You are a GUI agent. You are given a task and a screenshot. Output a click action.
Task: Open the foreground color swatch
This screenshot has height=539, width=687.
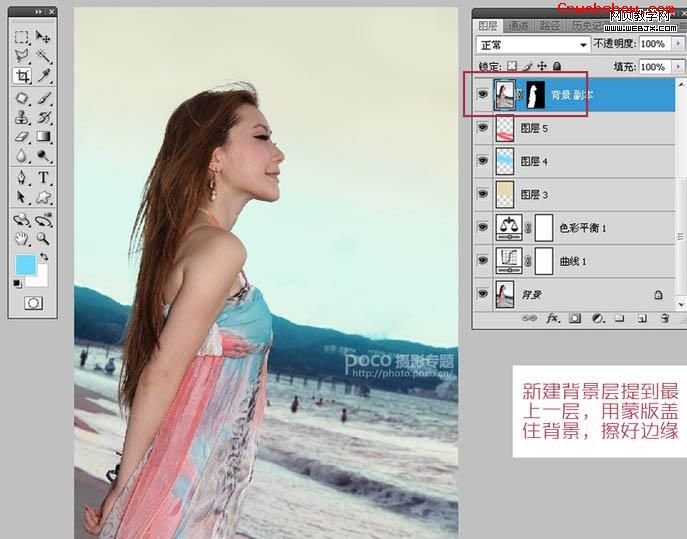pyautogui.click(x=26, y=266)
